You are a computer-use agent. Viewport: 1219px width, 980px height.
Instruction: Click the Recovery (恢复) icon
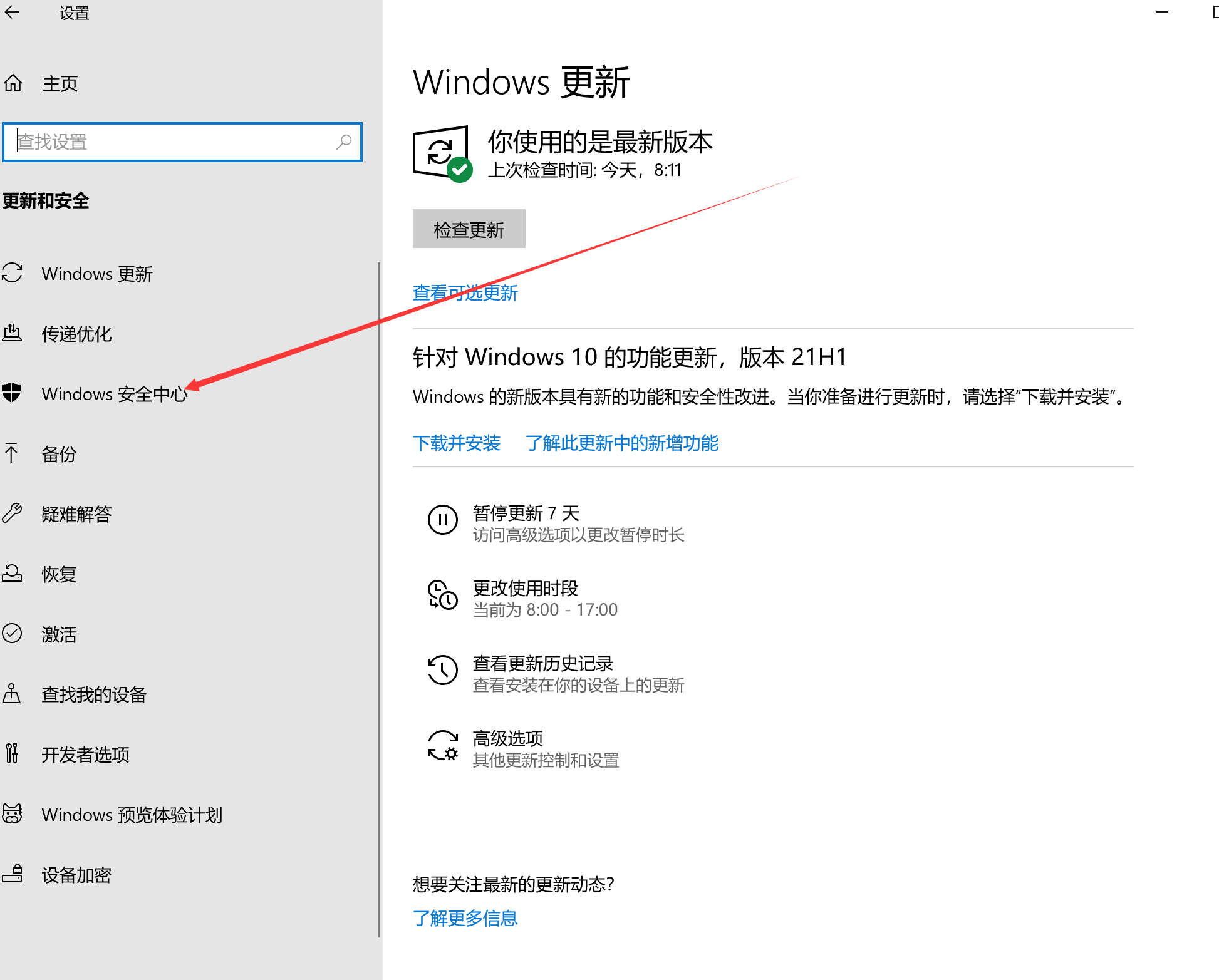click(x=12, y=574)
